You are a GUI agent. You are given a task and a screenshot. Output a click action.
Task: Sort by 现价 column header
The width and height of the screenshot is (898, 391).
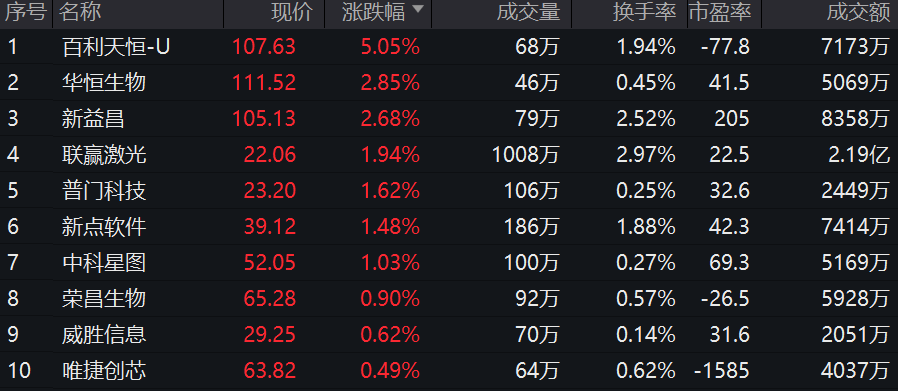(292, 13)
